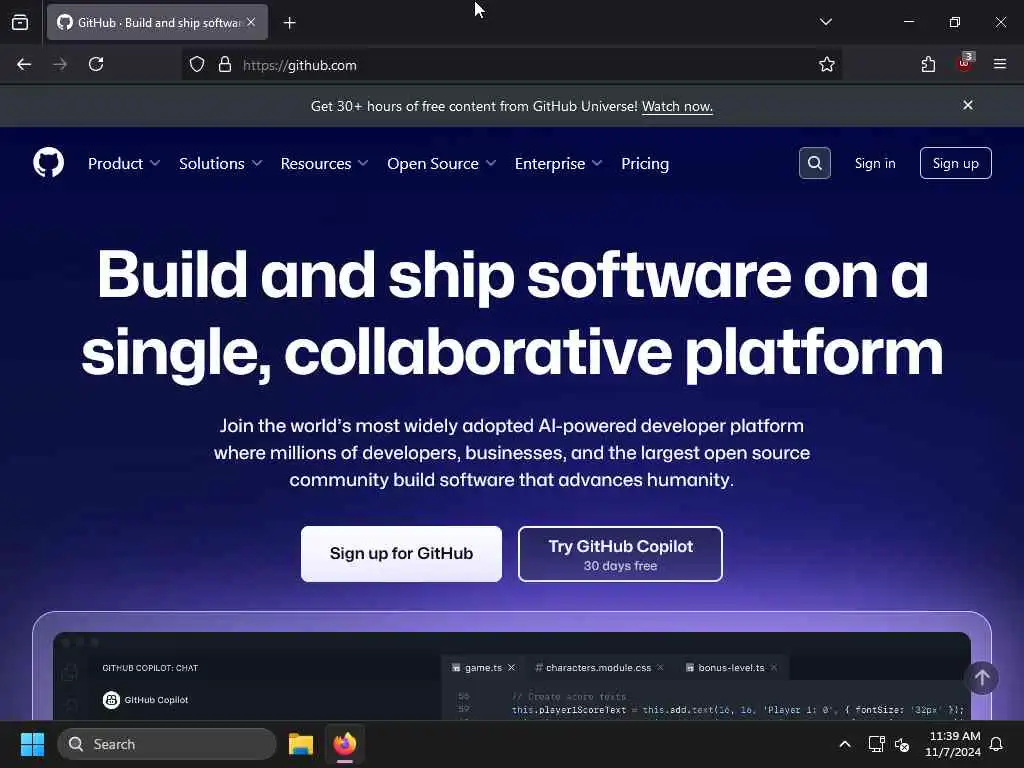Screen dimensions: 1024x768
Task: Open the clock and date in taskbar
Action: [x=953, y=744]
